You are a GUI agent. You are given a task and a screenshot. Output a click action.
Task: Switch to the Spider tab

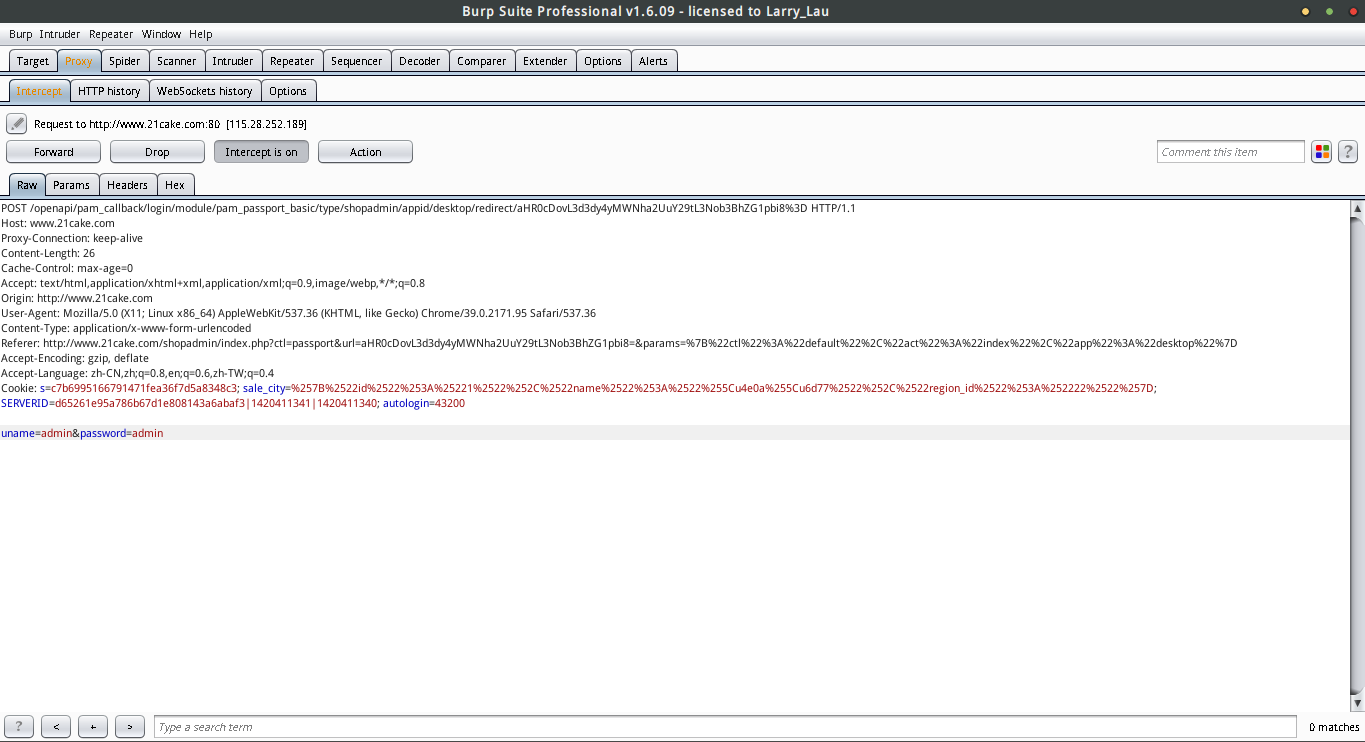[x=125, y=61]
